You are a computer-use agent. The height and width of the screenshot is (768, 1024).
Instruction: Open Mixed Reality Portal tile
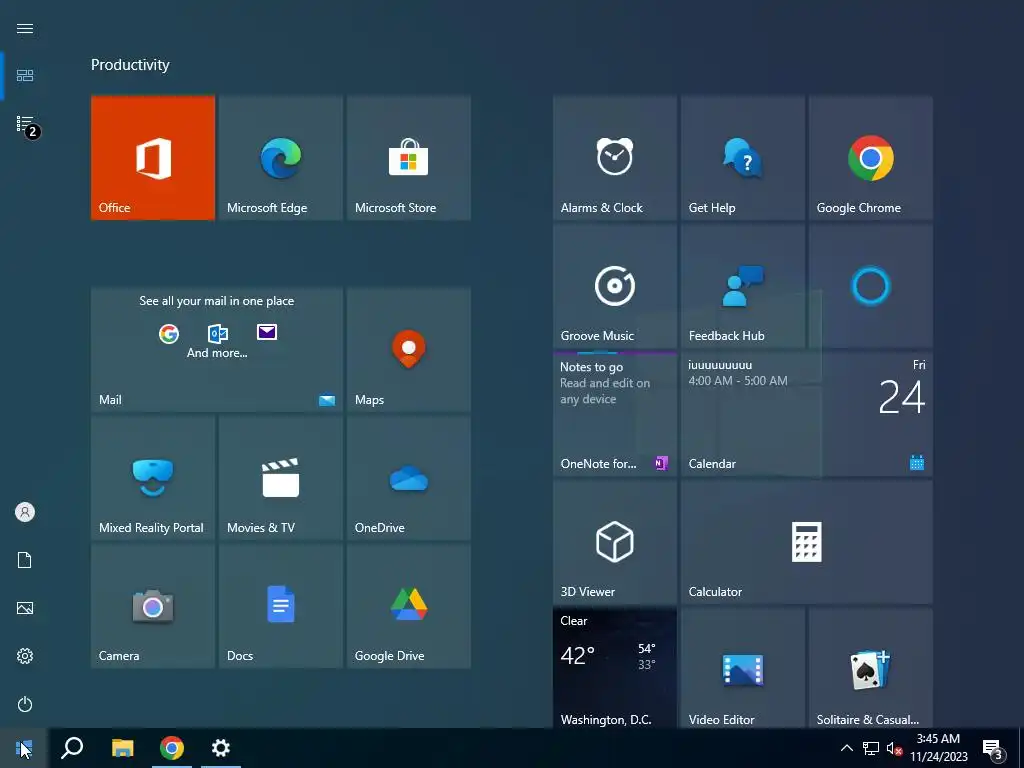click(153, 477)
